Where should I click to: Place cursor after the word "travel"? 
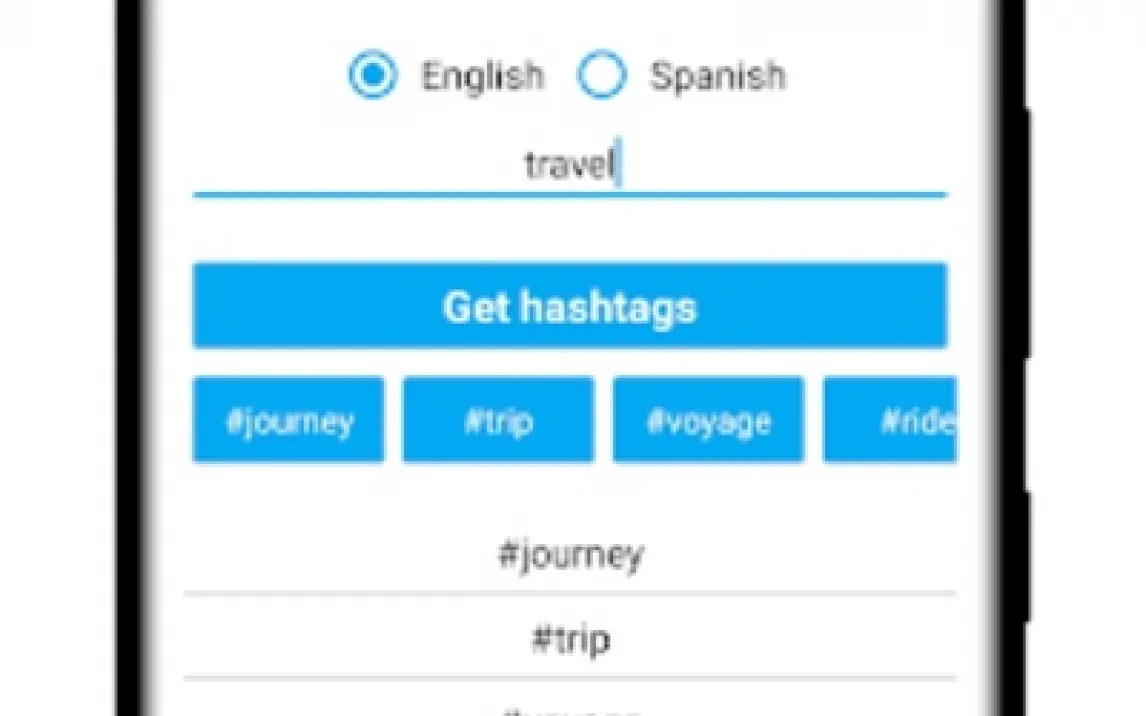click(619, 165)
